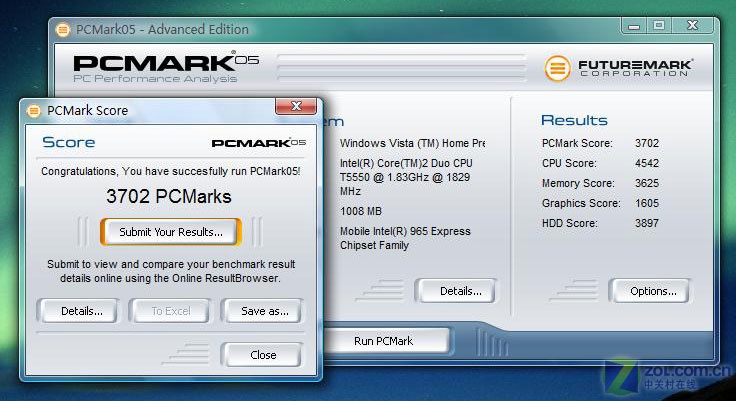Viewport: 736px width, 401px height.
Task: Click the Graphics Score value 1605
Action: 647,203
